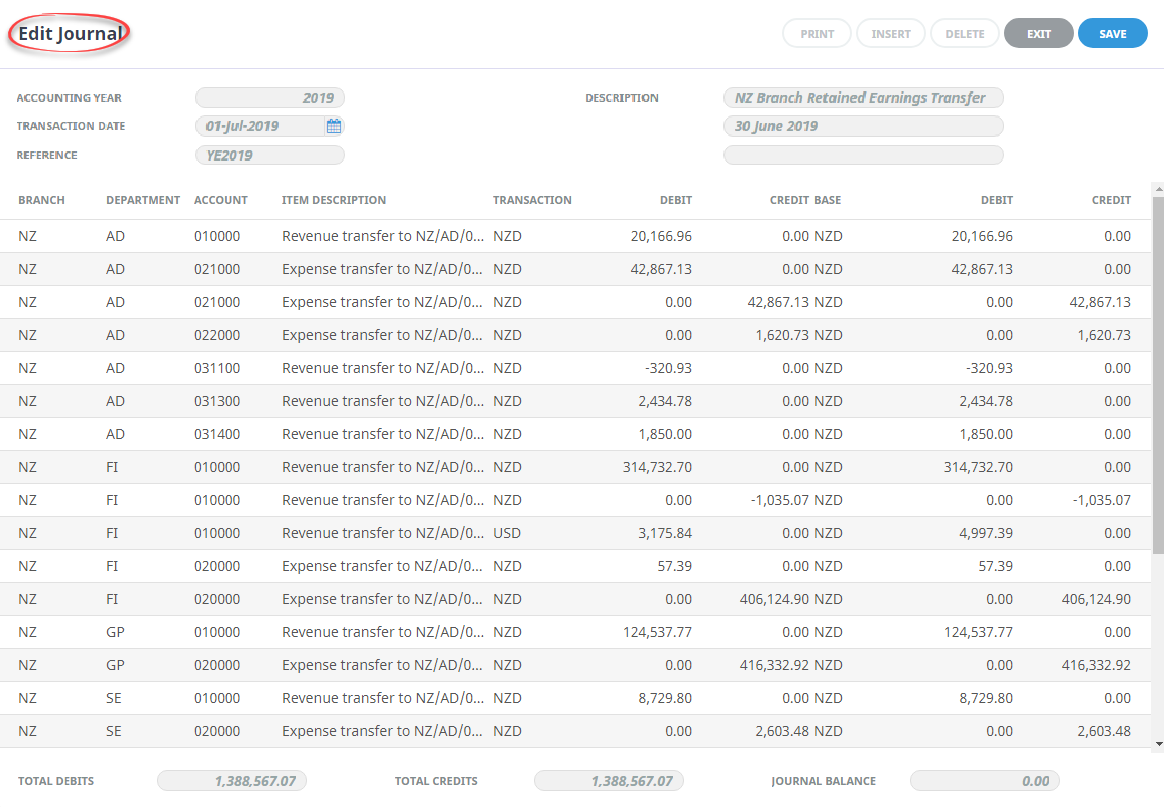The image size is (1164, 807).
Task: Edit the first Description field
Action: coord(863,98)
